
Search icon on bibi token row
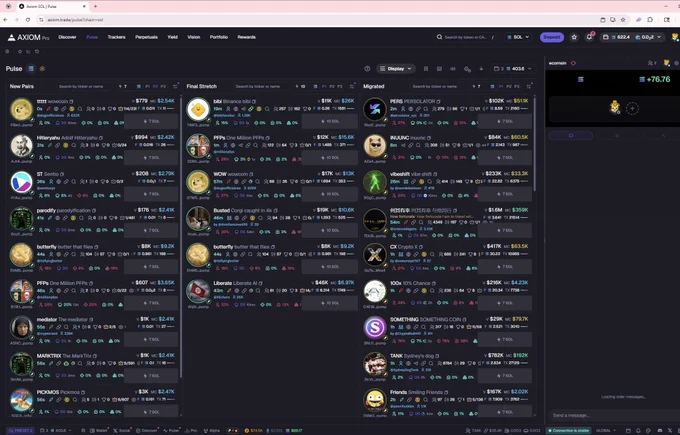tap(267, 109)
